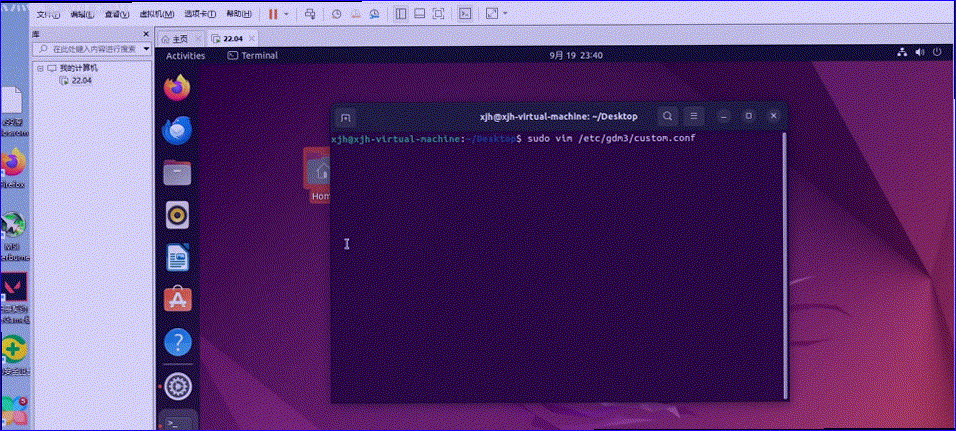The width and height of the screenshot is (956, 431).
Task: Open the 文件(F) menu
Action: [48, 14]
